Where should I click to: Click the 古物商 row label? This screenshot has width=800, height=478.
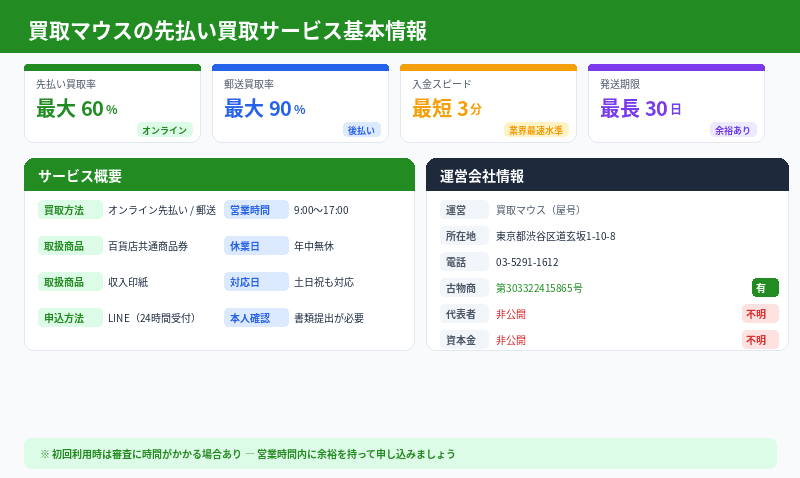(464, 288)
